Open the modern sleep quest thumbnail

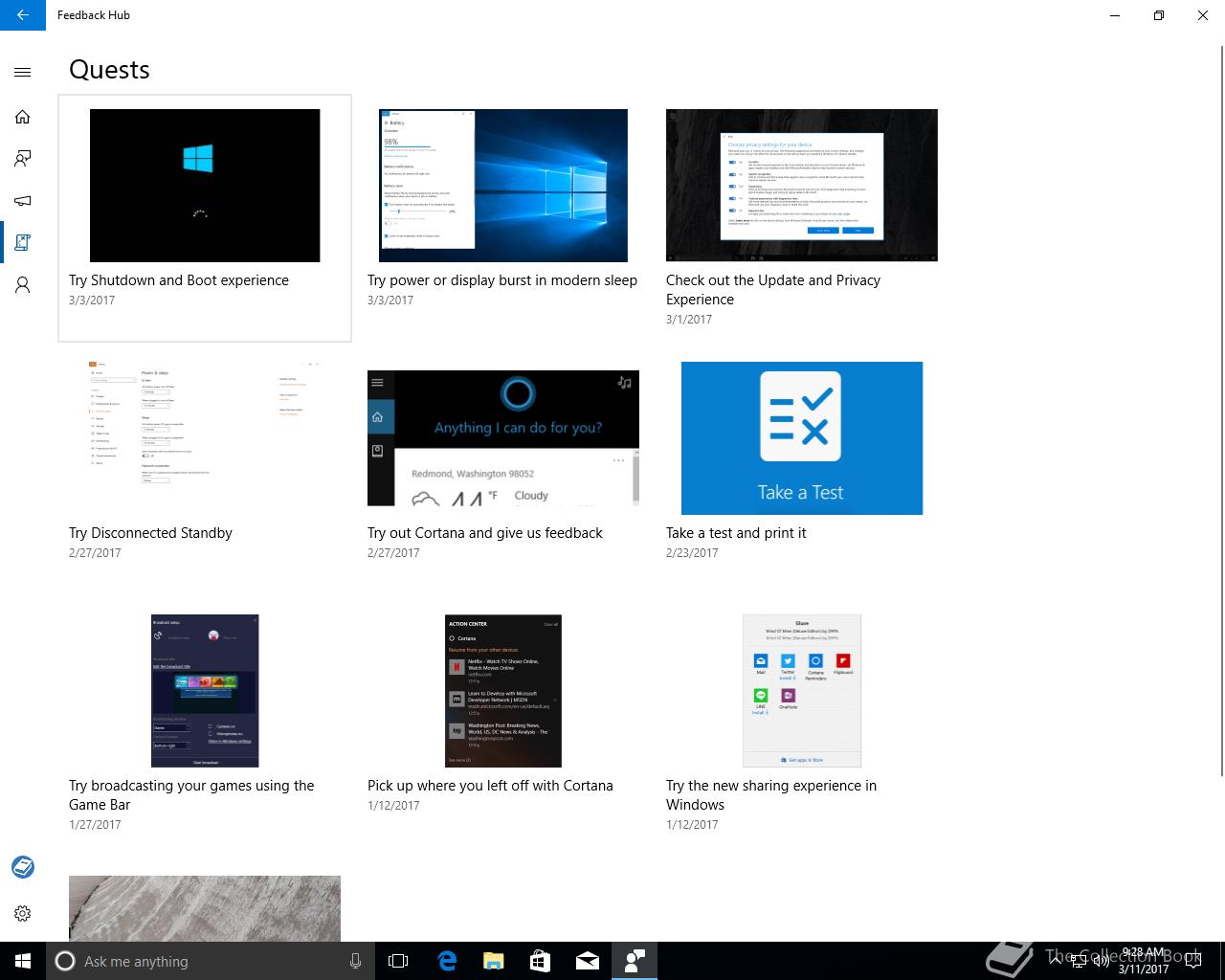503,186
